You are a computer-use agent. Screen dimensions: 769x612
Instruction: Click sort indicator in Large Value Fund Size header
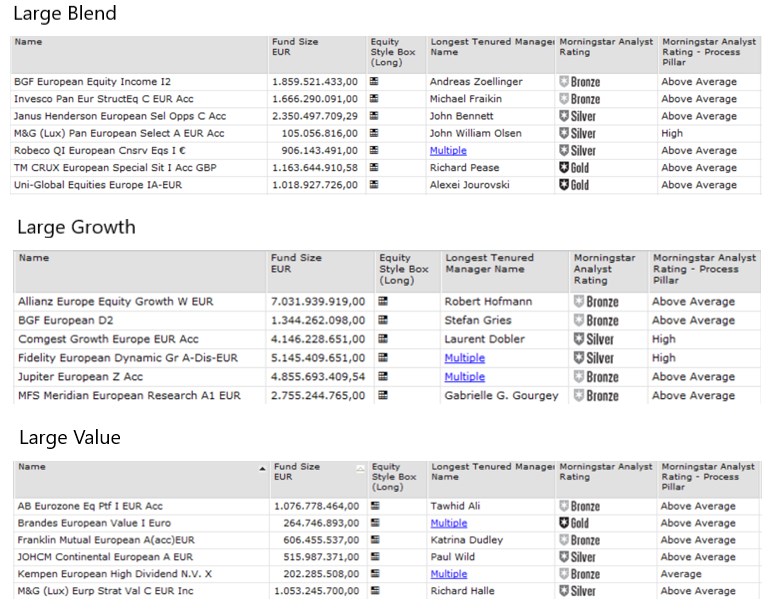[x=359, y=468]
